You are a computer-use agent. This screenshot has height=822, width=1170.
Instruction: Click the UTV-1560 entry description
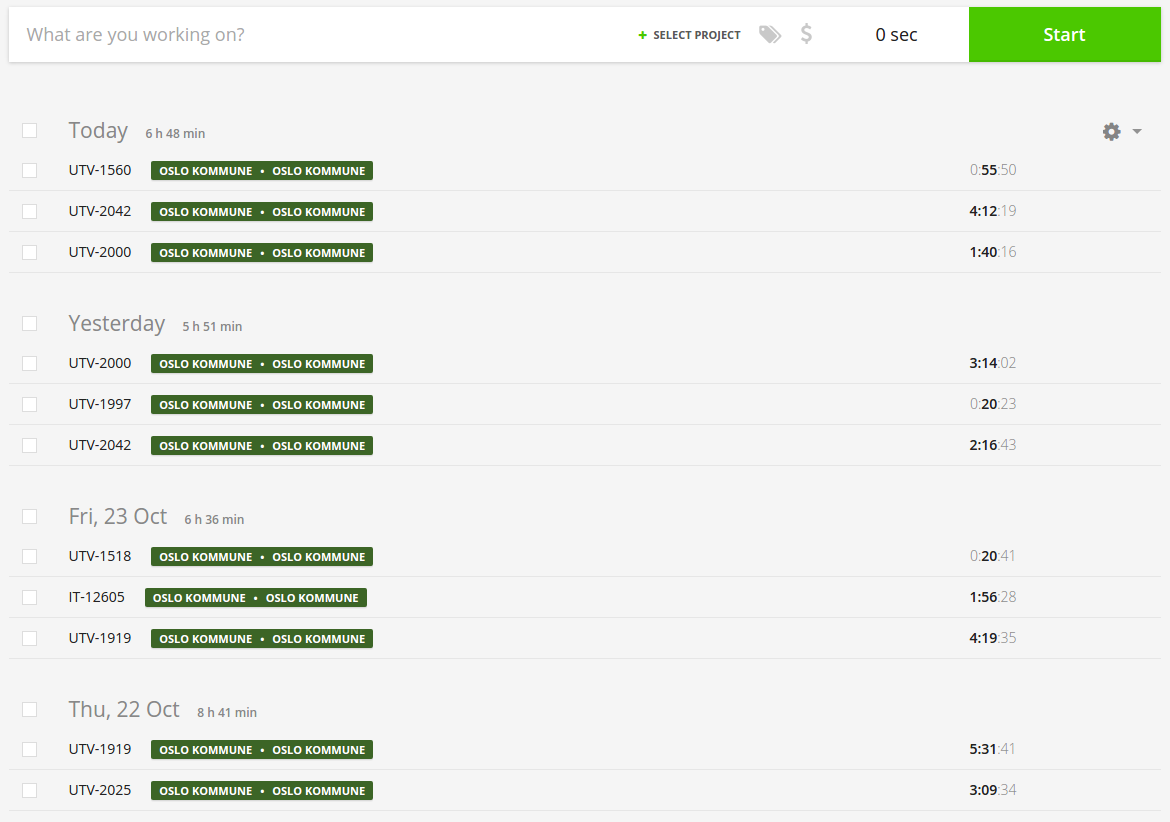click(100, 170)
